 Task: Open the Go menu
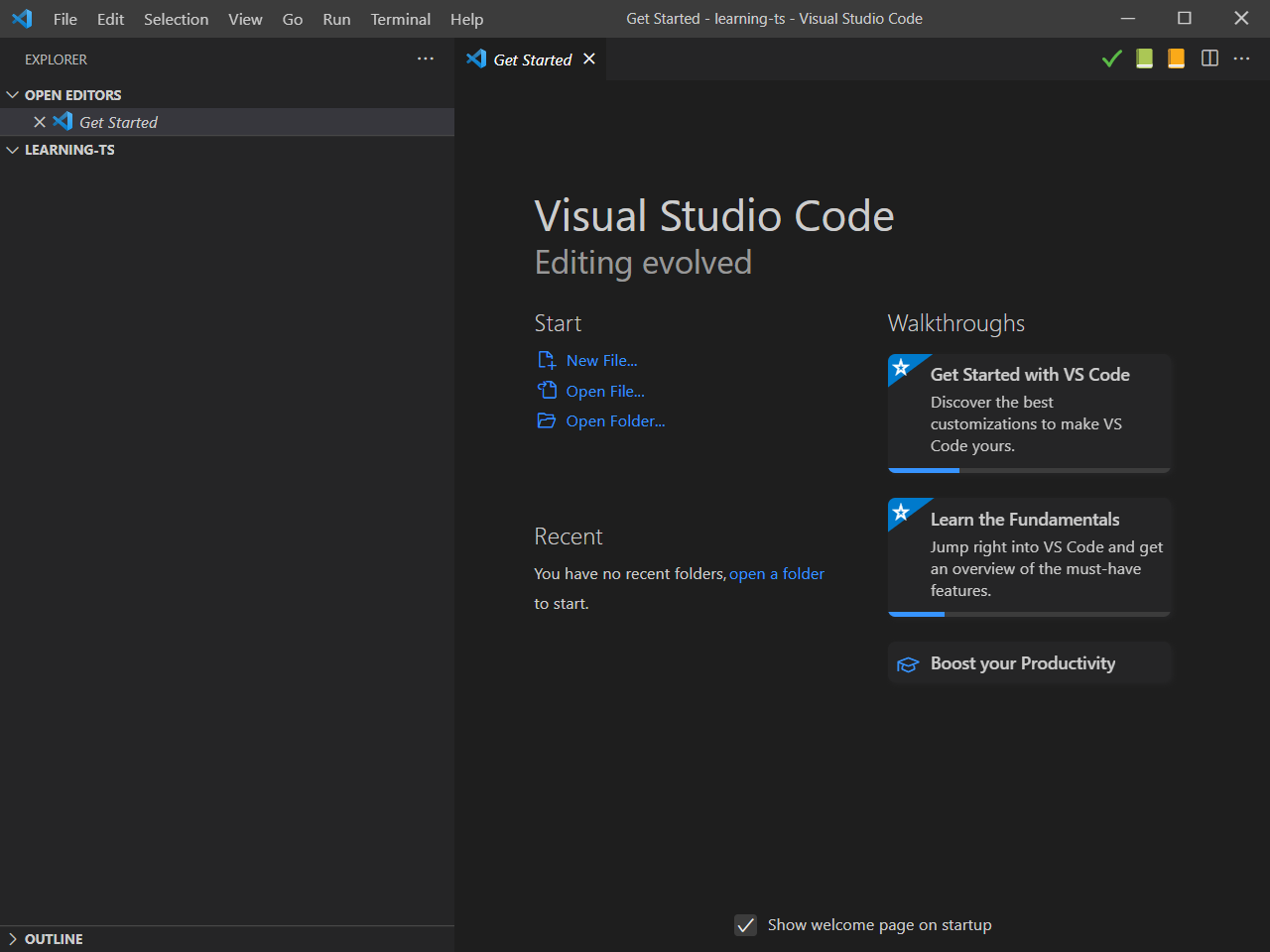(293, 19)
